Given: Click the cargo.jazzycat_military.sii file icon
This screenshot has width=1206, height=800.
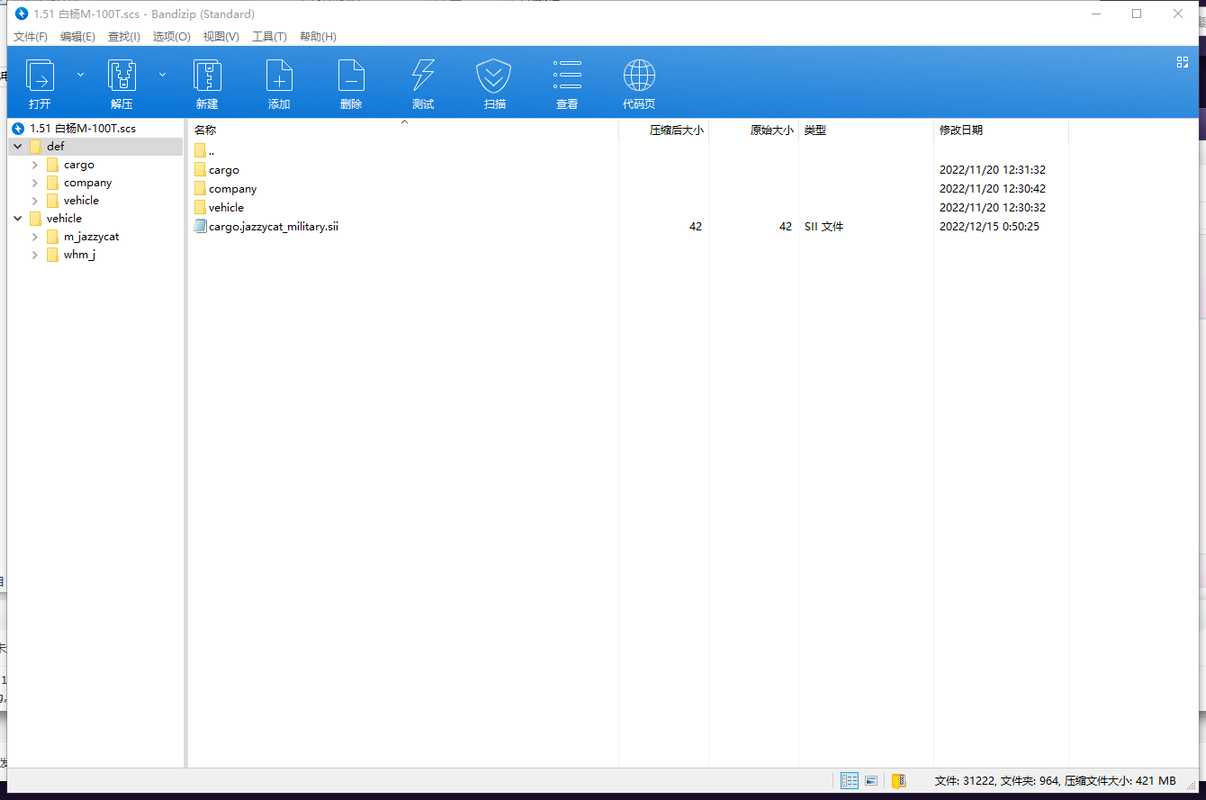Looking at the screenshot, I should click(x=200, y=227).
